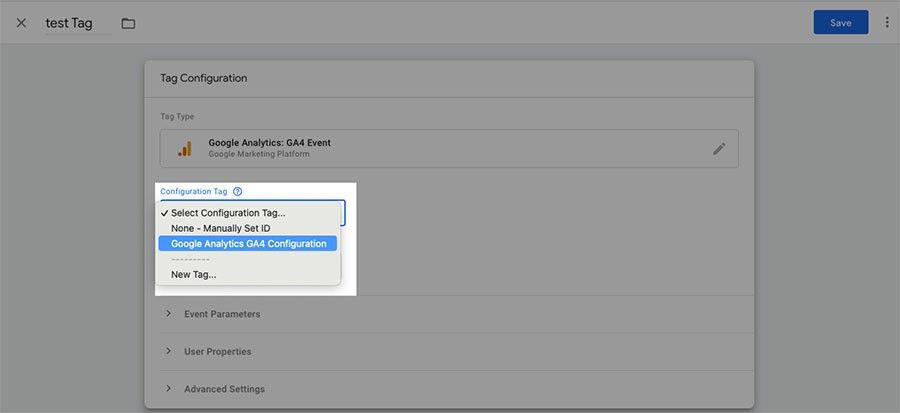This screenshot has width=900, height=413.
Task: Open Configuration Tag help question-mark icon
Action: pyautogui.click(x=238, y=192)
